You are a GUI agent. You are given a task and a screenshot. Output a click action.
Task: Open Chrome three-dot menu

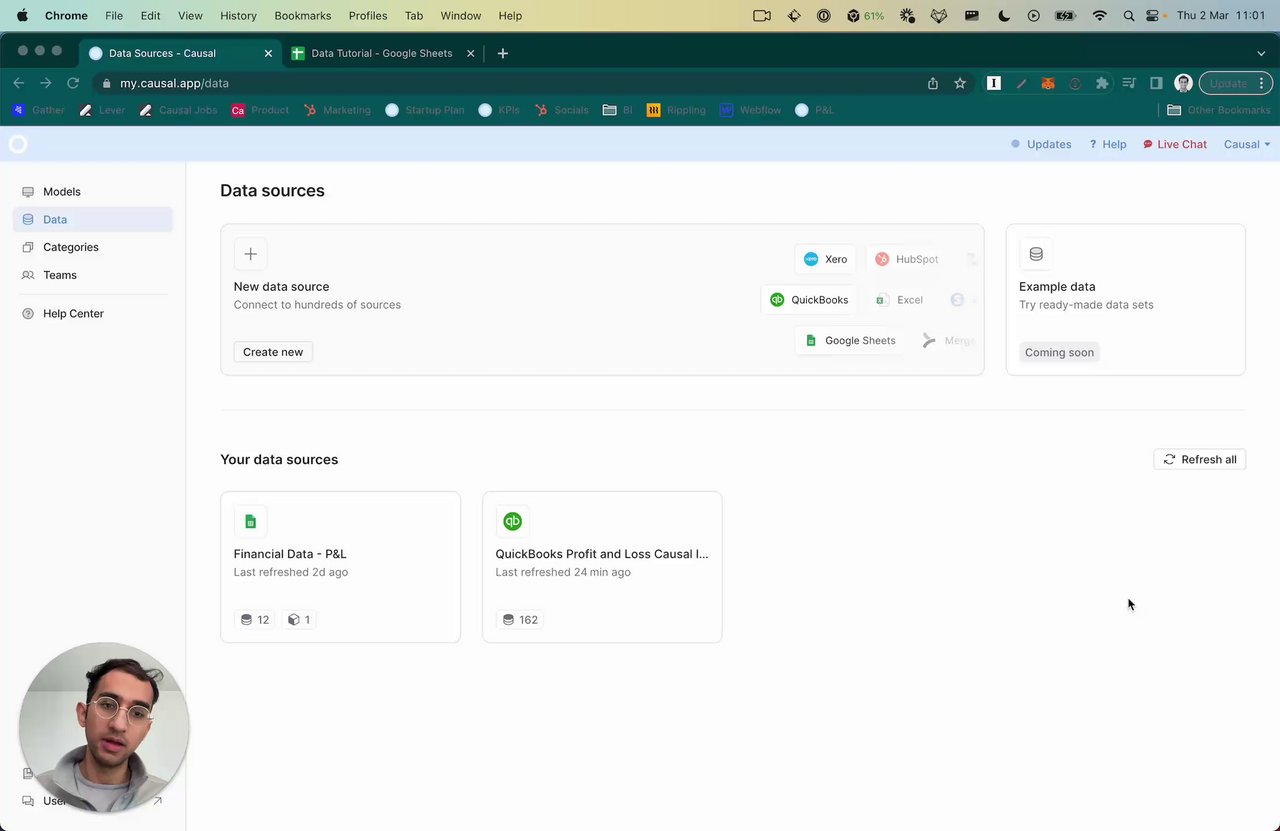(1262, 84)
